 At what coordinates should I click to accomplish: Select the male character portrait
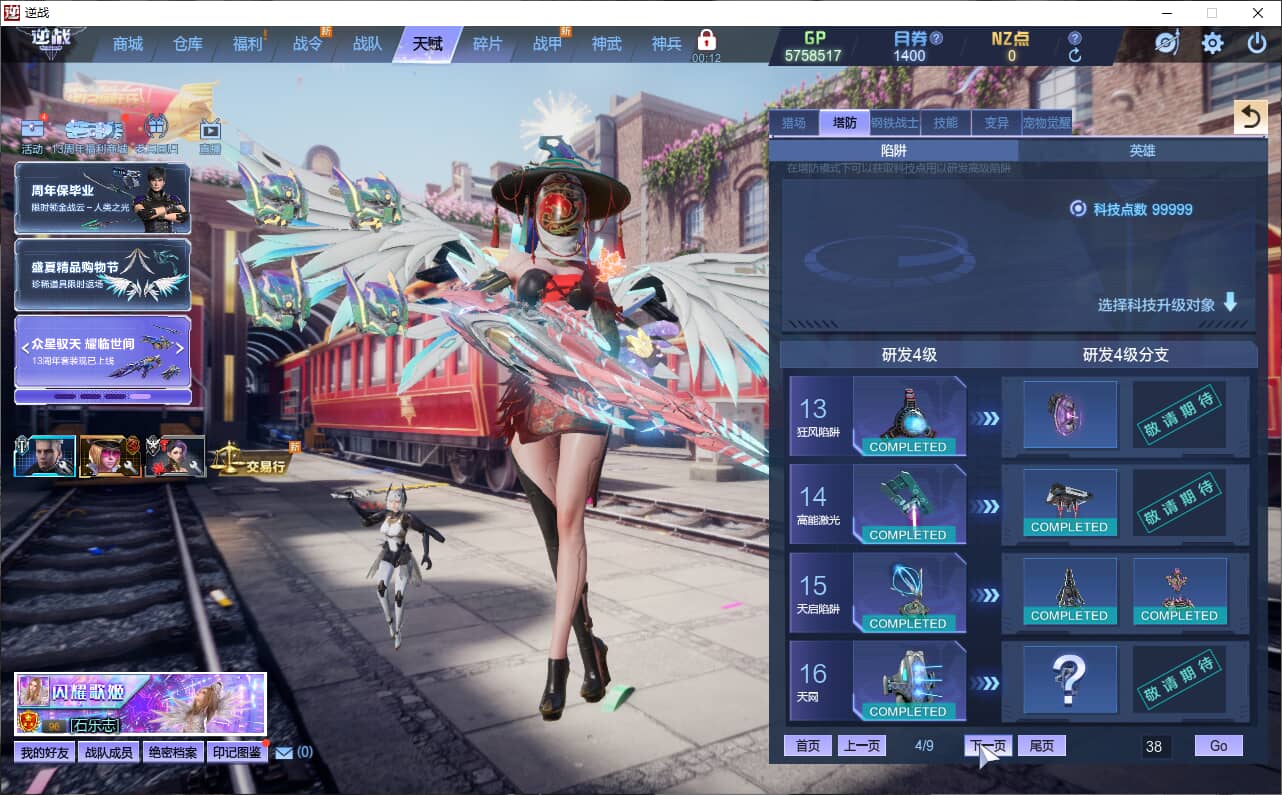coord(45,456)
